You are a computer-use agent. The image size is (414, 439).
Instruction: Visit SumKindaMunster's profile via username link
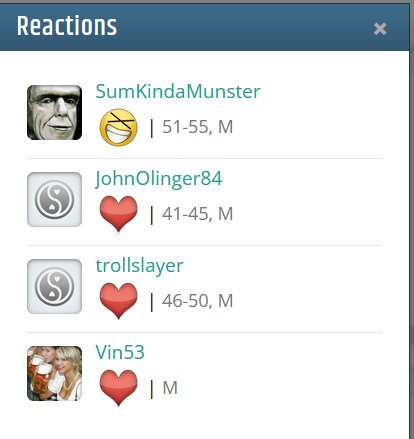pos(178,91)
